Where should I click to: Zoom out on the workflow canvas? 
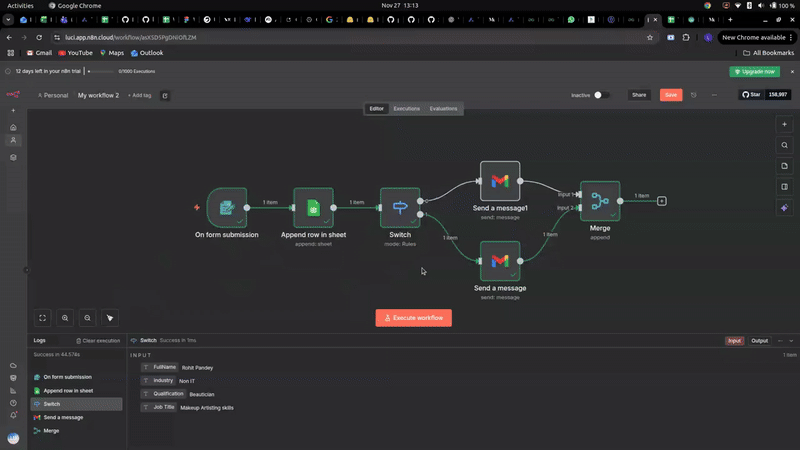[87, 318]
